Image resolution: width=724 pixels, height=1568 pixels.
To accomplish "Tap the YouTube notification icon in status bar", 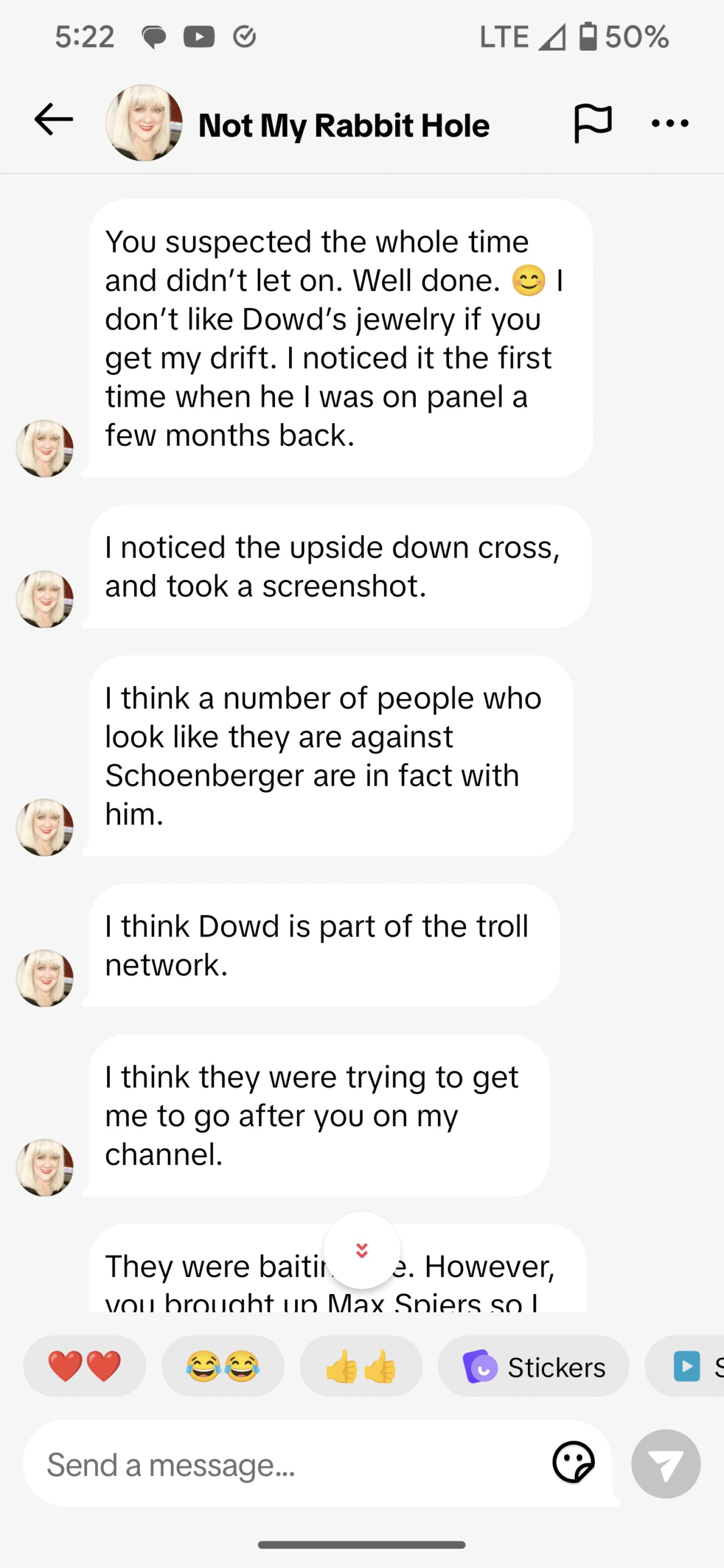I will tap(199, 37).
